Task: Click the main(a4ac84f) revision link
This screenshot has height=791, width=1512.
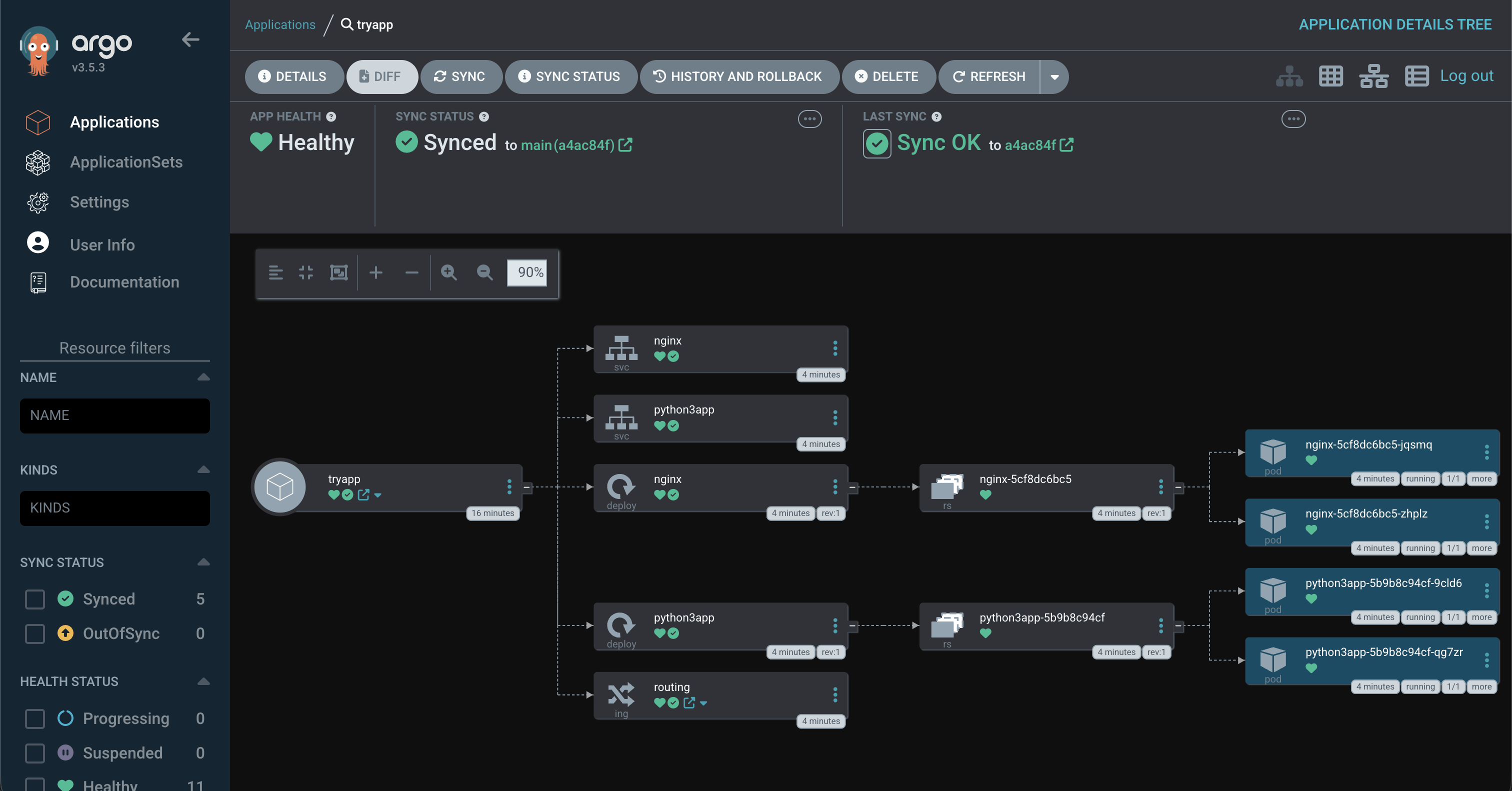Action: click(567, 145)
